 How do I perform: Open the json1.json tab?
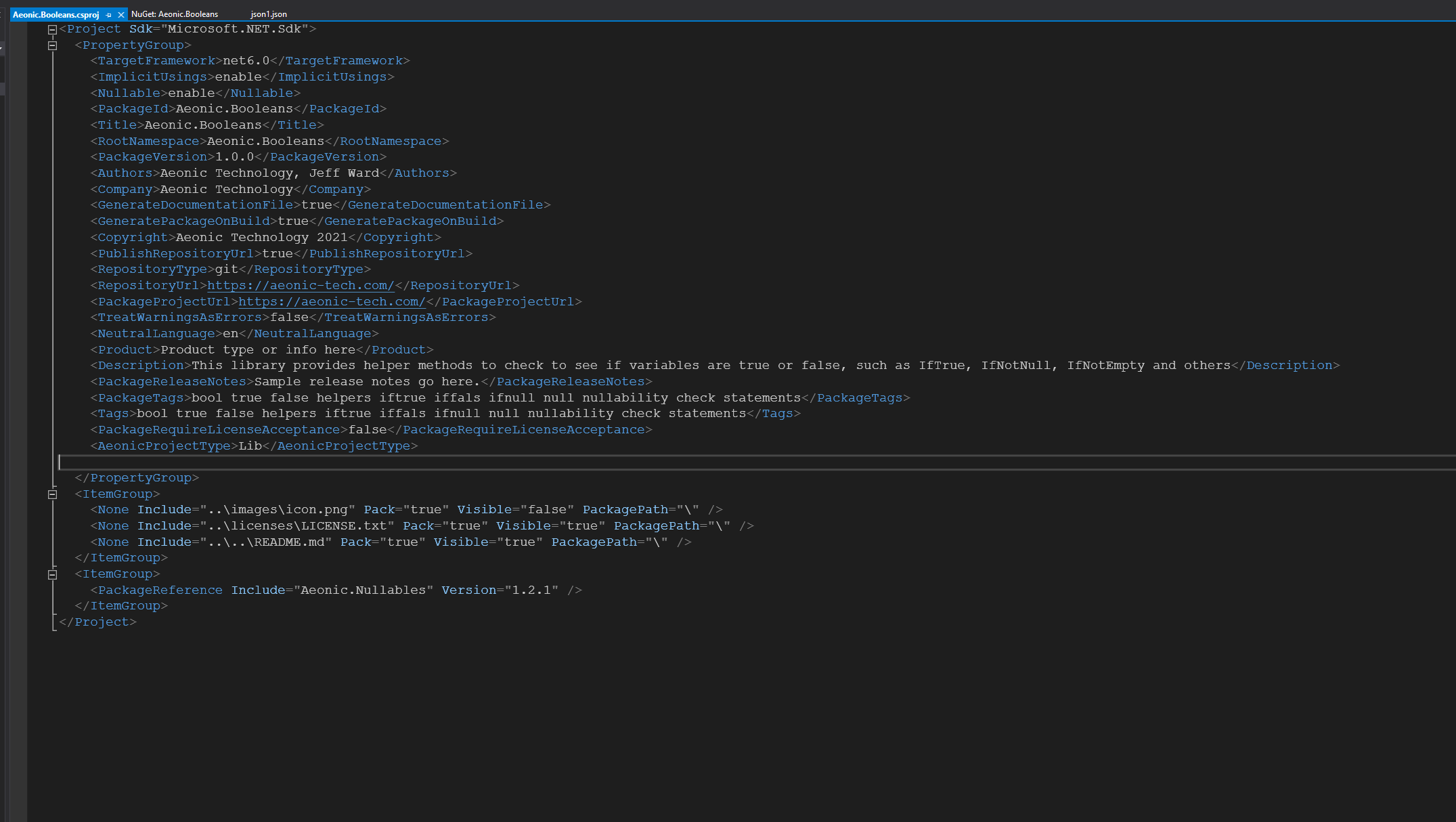[268, 14]
